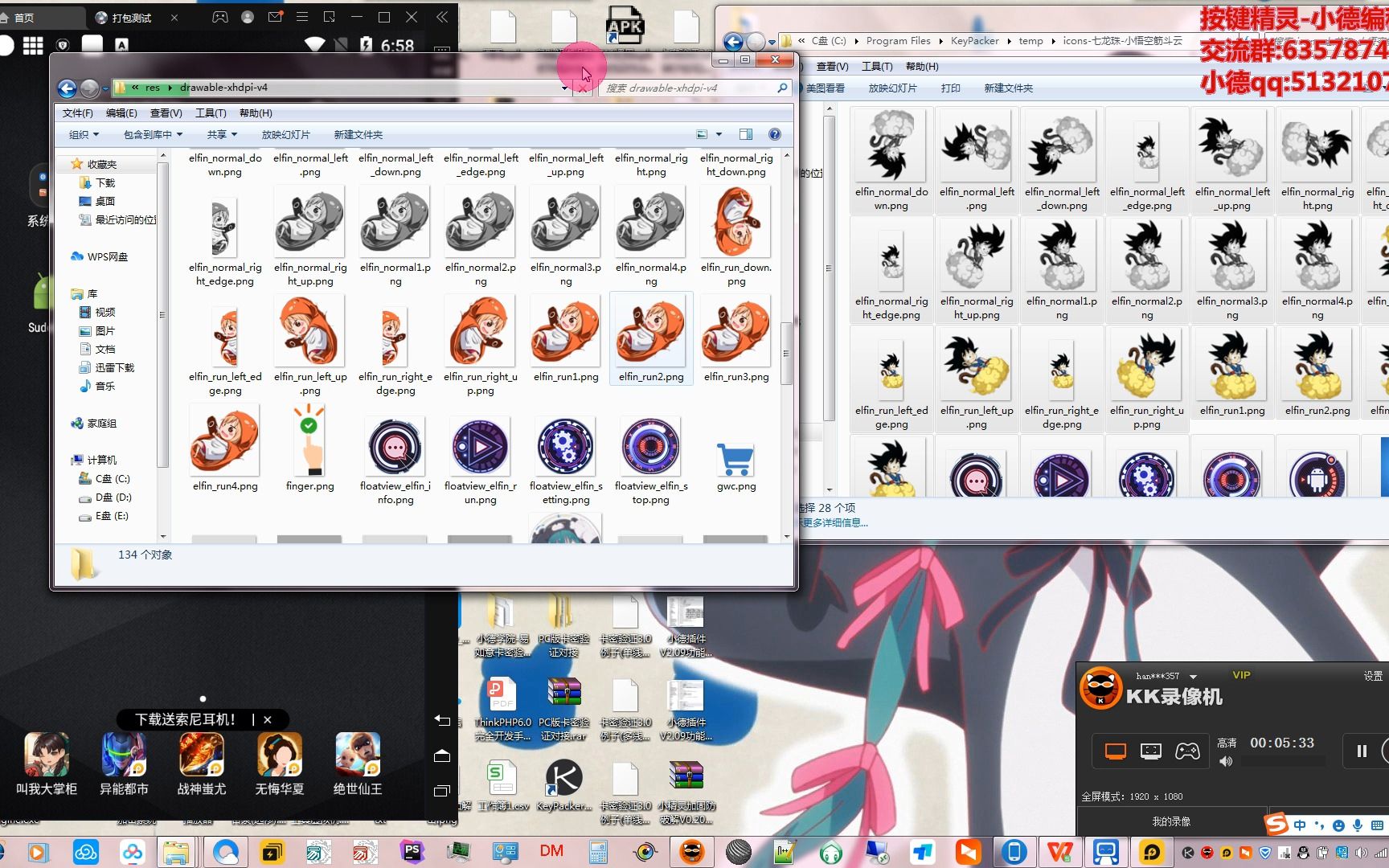Click 打印 in back Explorer toolbar
This screenshot has height=868, width=1389.
click(951, 88)
